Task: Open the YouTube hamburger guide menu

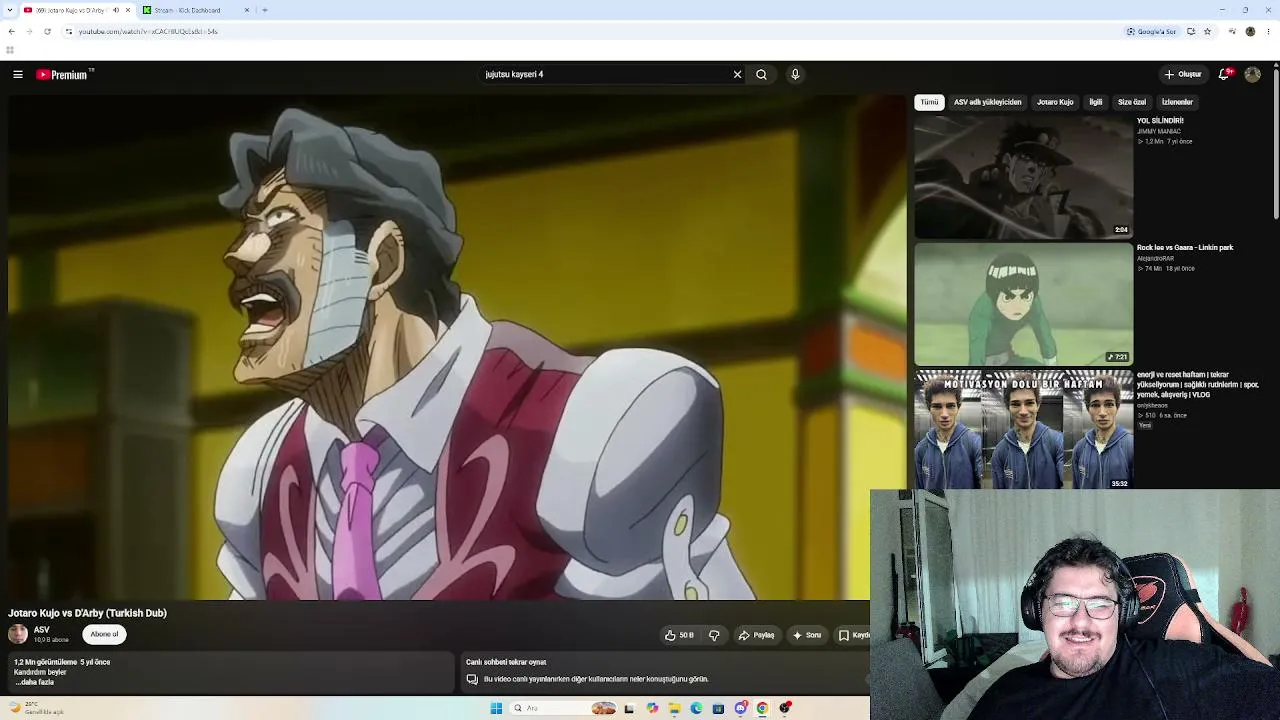Action: (x=18, y=74)
